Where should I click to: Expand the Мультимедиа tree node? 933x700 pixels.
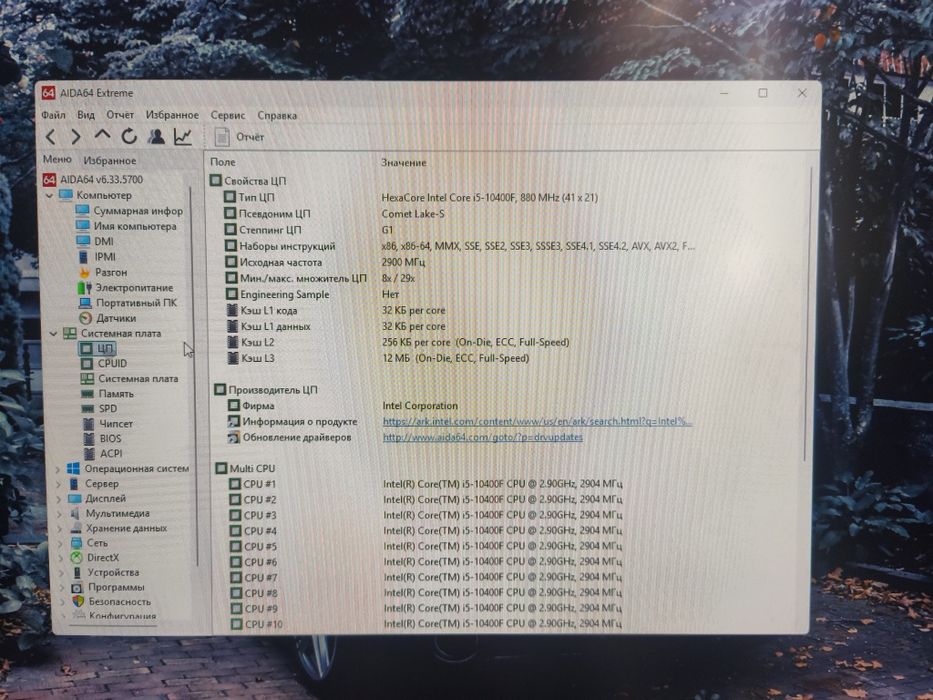(60, 513)
